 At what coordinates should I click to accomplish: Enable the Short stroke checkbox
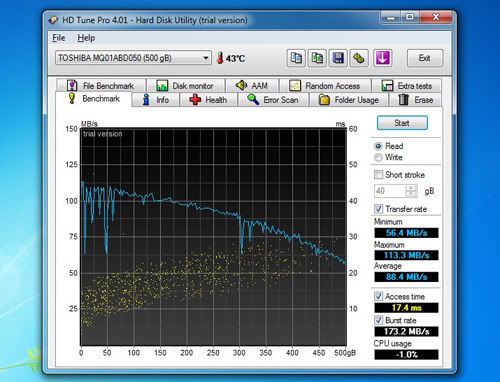(x=378, y=174)
